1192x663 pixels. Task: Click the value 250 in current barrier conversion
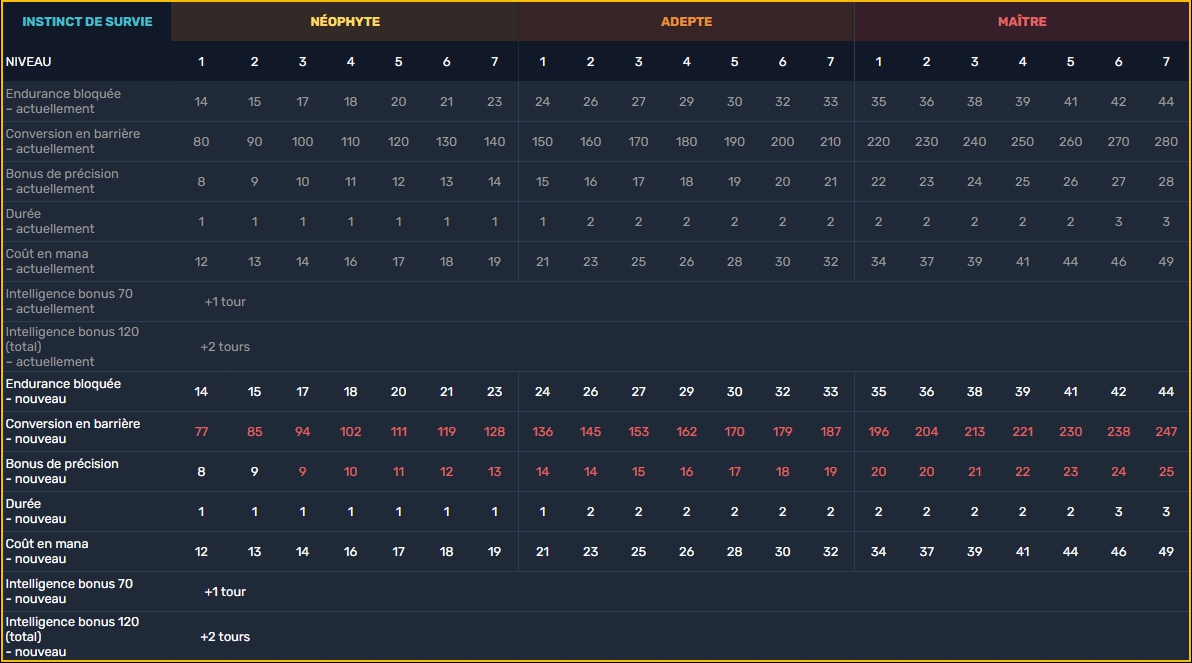coord(1022,141)
